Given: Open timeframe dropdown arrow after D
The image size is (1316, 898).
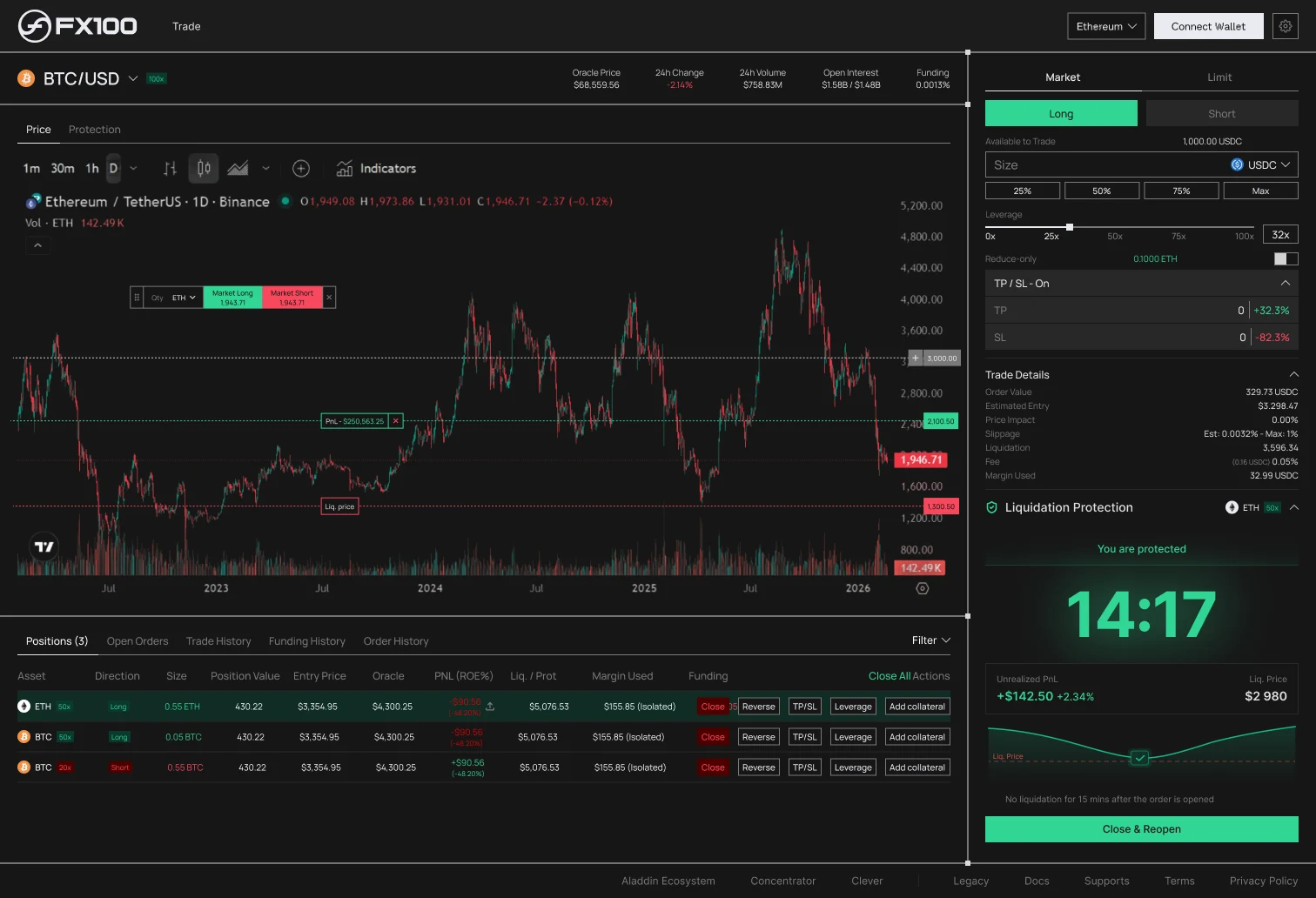Looking at the screenshot, I should tap(133, 168).
